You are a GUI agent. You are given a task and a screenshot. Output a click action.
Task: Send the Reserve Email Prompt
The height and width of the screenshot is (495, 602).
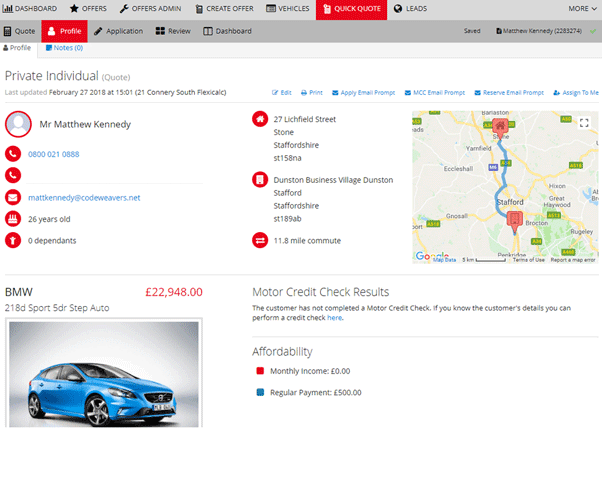pos(509,93)
